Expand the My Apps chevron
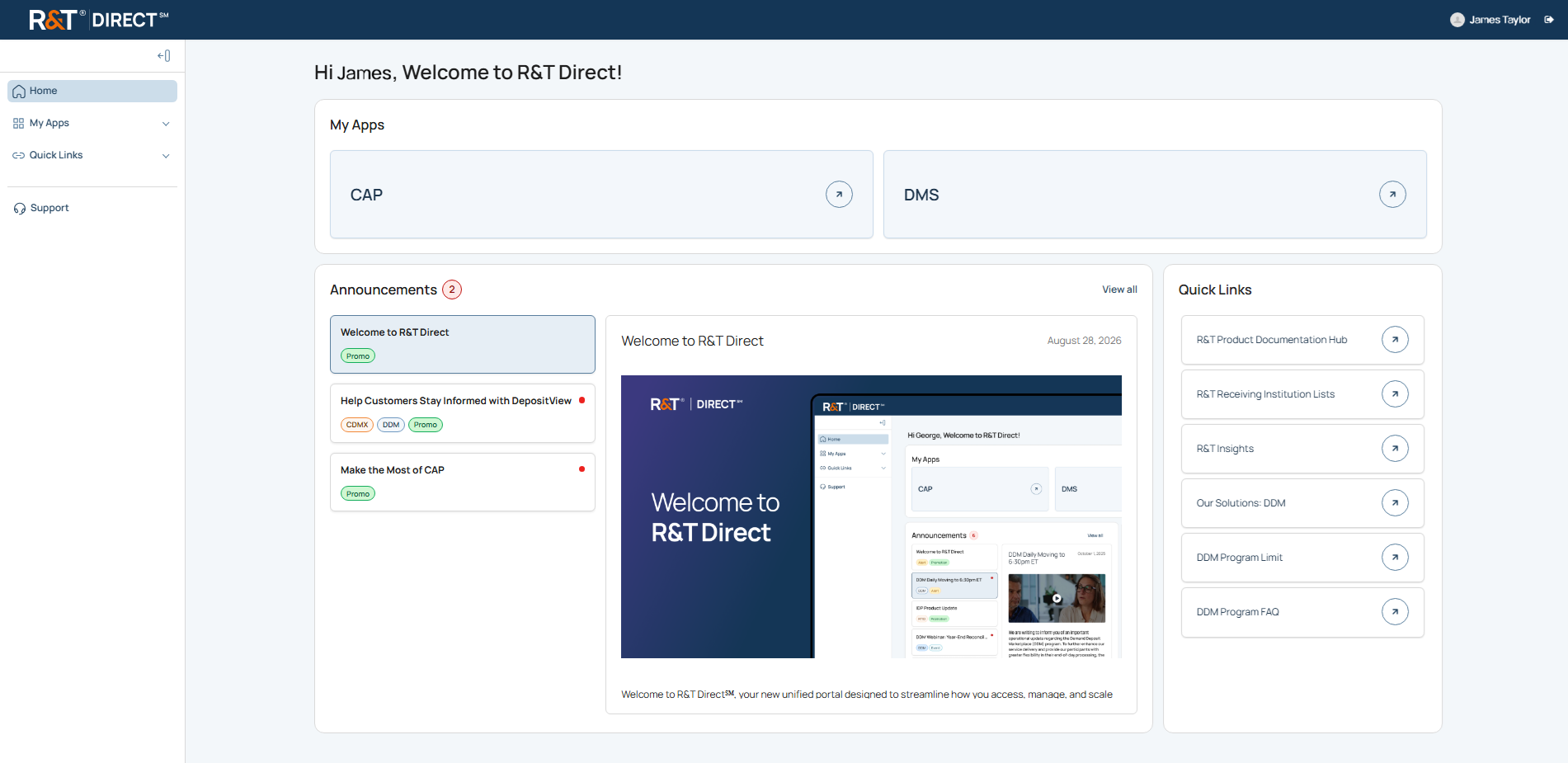 point(166,124)
